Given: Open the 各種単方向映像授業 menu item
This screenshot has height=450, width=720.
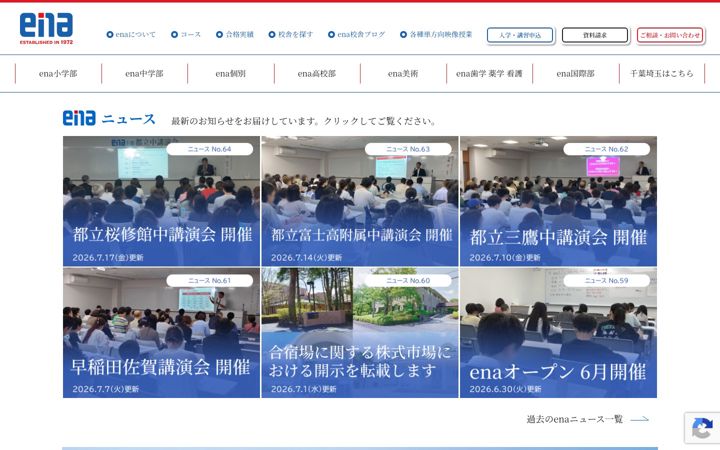Looking at the screenshot, I should 436,34.
